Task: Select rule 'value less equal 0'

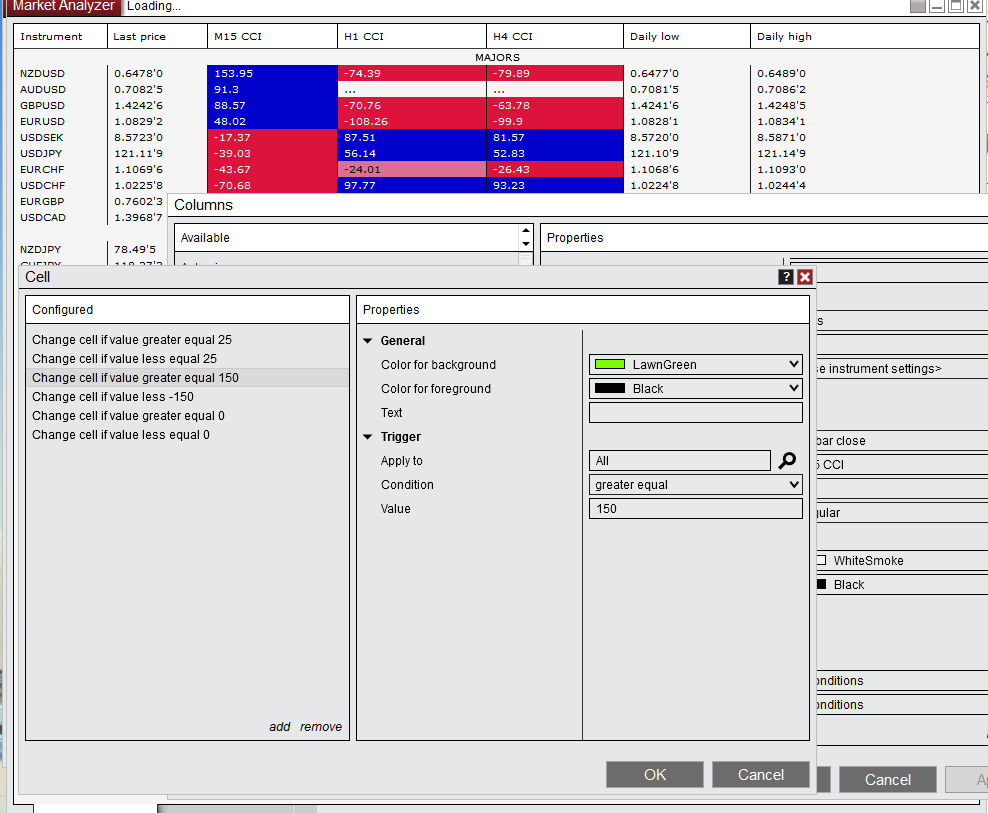Action: pyautogui.click(x=187, y=435)
